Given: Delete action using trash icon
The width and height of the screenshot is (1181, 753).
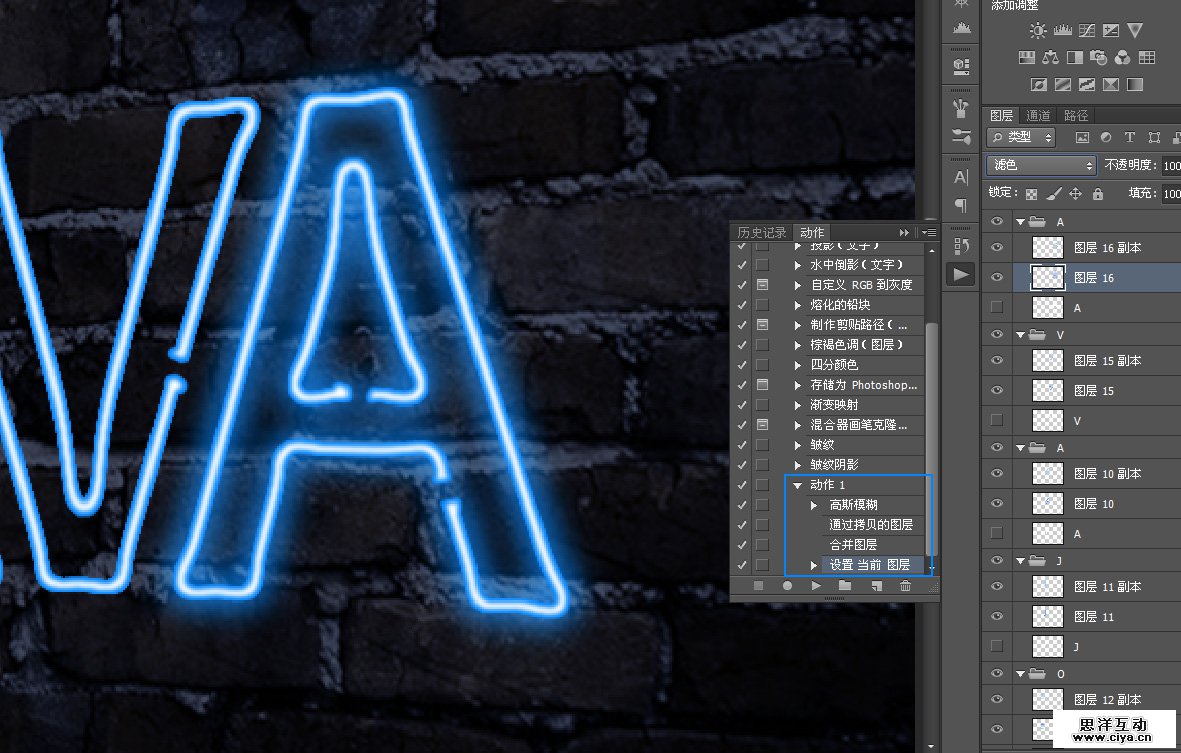Looking at the screenshot, I should [x=905, y=585].
